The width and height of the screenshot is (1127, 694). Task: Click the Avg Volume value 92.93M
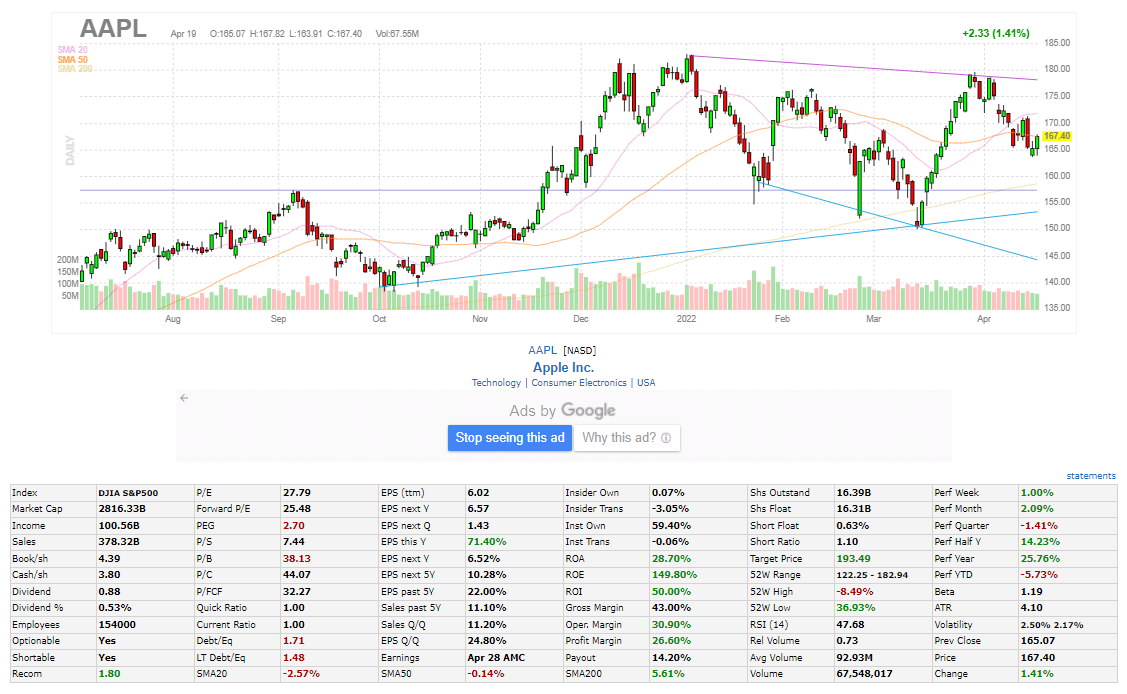(x=855, y=658)
